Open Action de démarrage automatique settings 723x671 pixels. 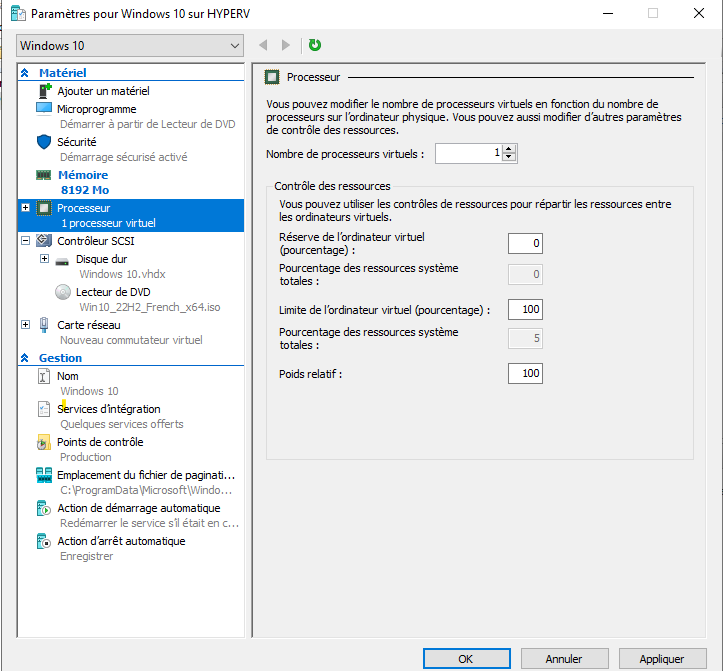pyautogui.click(x=138, y=508)
